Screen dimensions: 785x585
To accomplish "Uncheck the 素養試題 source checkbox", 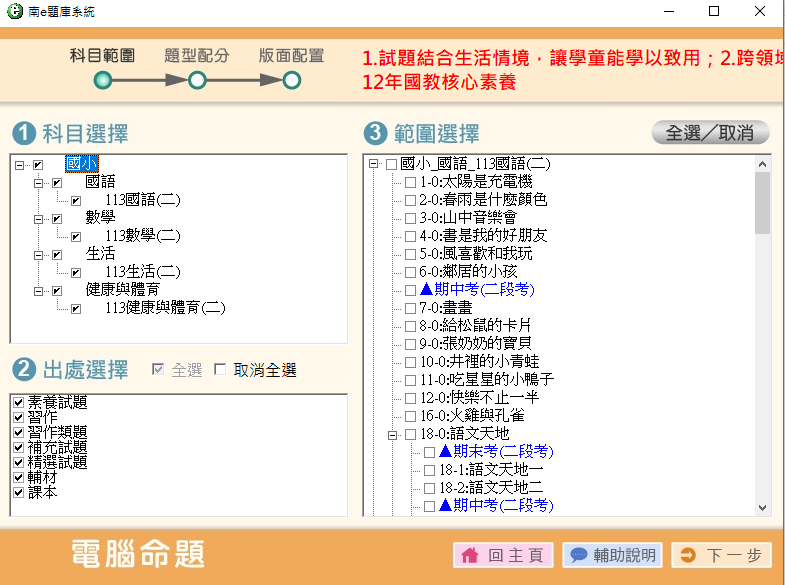I will pyautogui.click(x=18, y=403).
